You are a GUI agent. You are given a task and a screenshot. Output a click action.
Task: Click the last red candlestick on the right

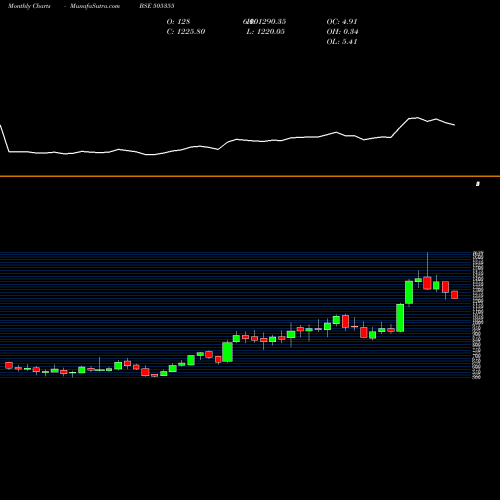coord(455,295)
